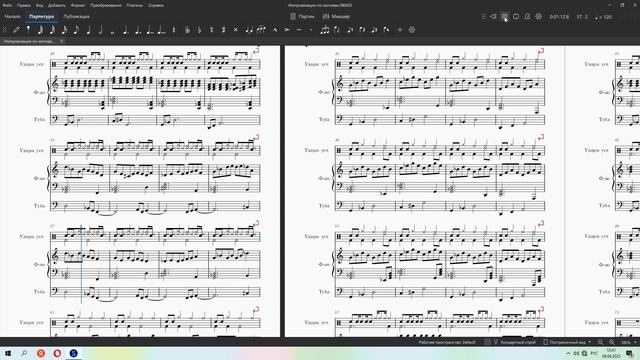Image resolution: width=640 pixels, height=360 pixels.
Task: Select the half note duration
Action: [100, 29]
